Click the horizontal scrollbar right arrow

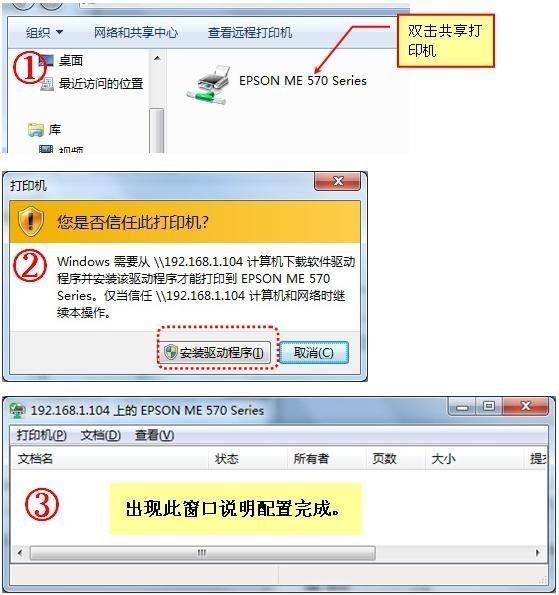(537, 552)
